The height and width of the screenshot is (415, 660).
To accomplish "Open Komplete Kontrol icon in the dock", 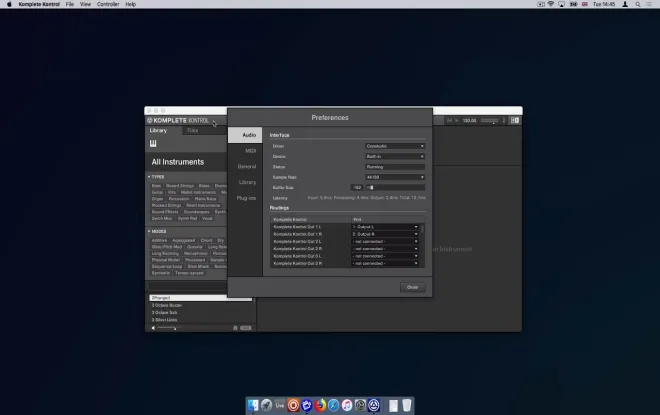I will pyautogui.click(x=374, y=405).
